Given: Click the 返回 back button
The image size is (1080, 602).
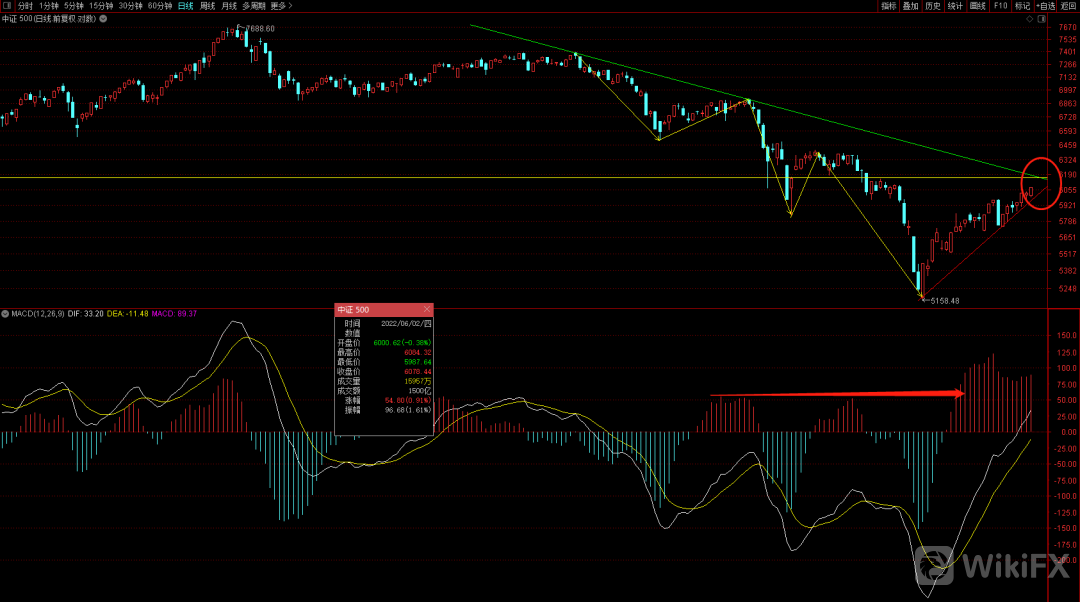Looking at the screenshot, I should click(x=1069, y=6).
